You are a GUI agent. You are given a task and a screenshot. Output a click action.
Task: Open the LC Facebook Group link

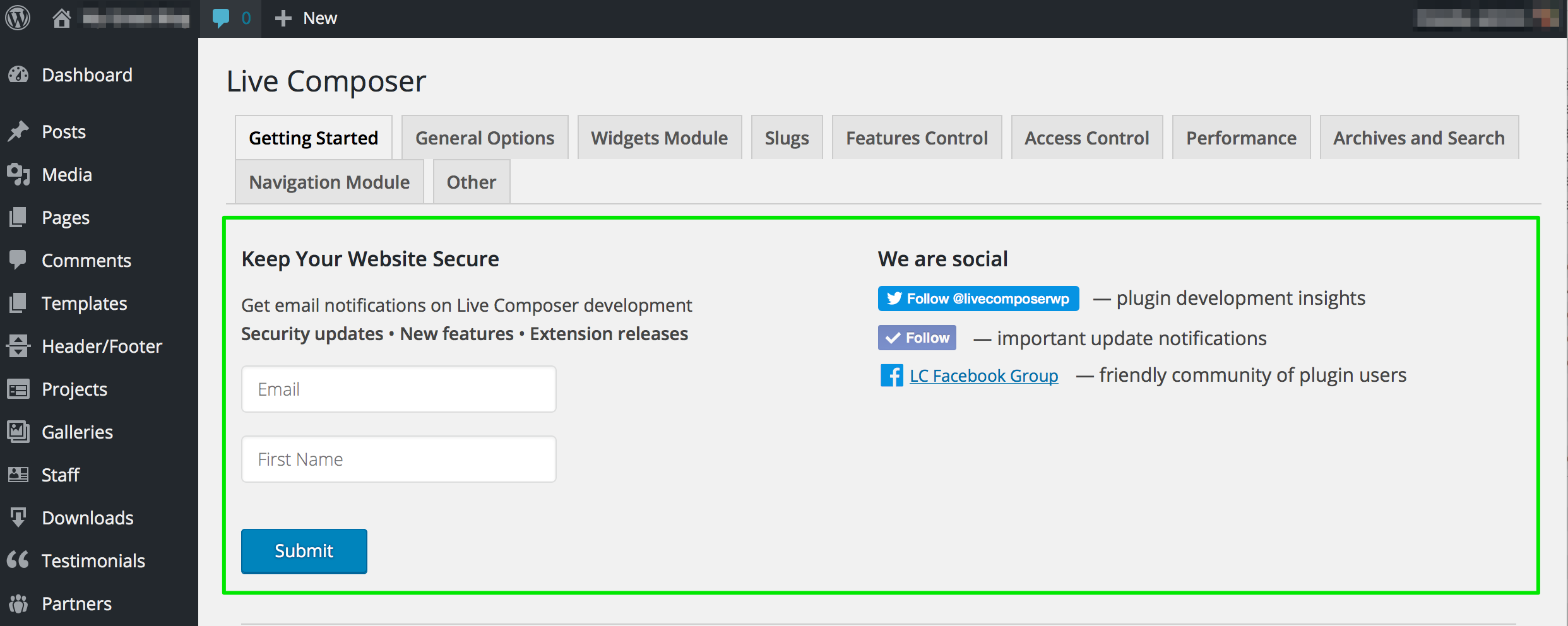(x=984, y=375)
